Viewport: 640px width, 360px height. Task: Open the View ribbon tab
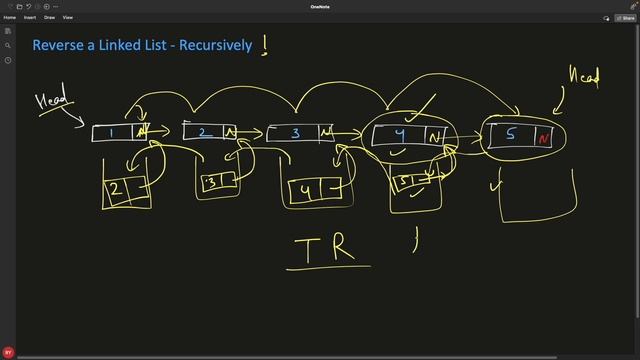point(68,18)
